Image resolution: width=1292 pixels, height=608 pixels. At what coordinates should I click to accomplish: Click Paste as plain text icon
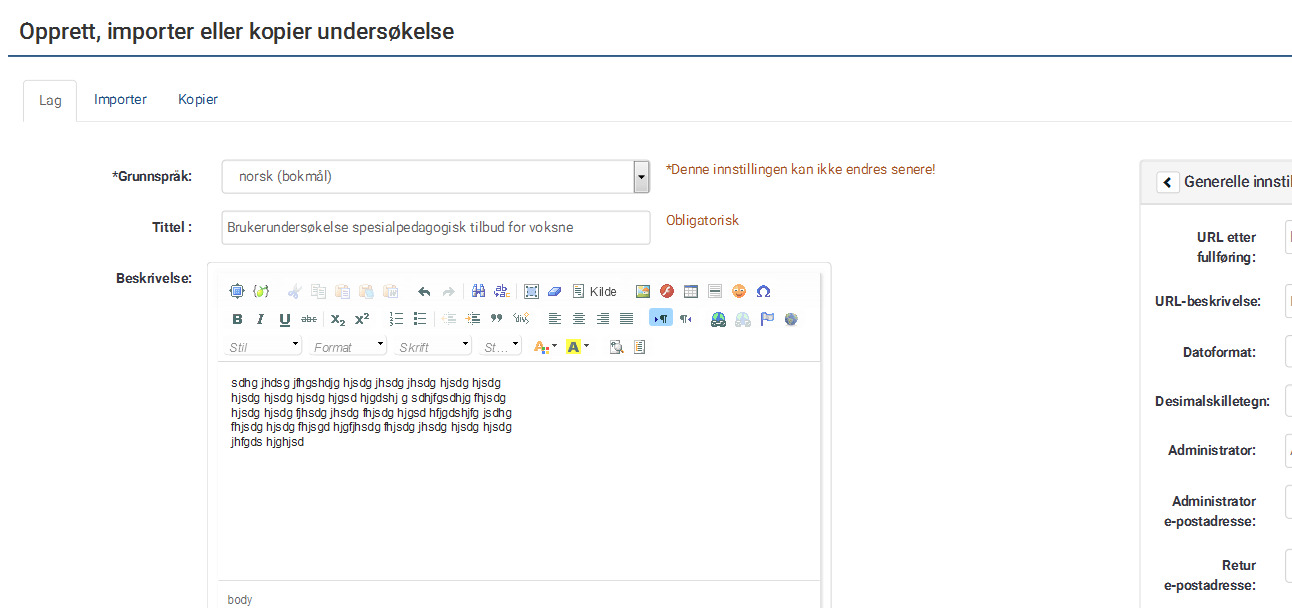point(366,292)
